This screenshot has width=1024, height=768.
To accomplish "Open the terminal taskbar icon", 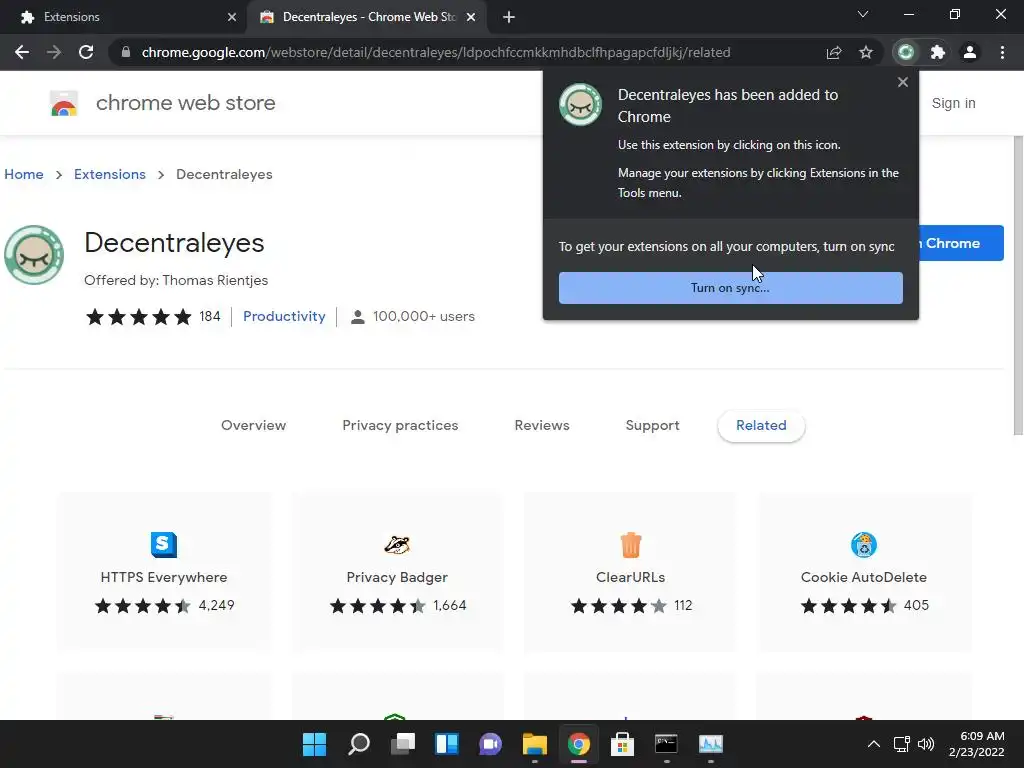I will 667,744.
